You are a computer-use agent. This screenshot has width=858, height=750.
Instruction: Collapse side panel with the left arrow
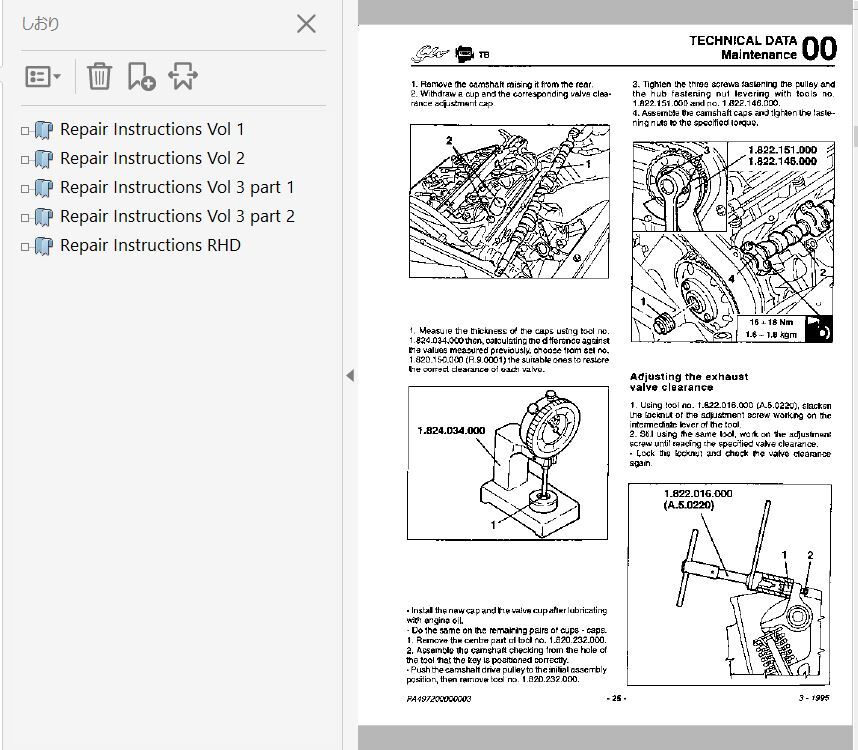point(350,375)
